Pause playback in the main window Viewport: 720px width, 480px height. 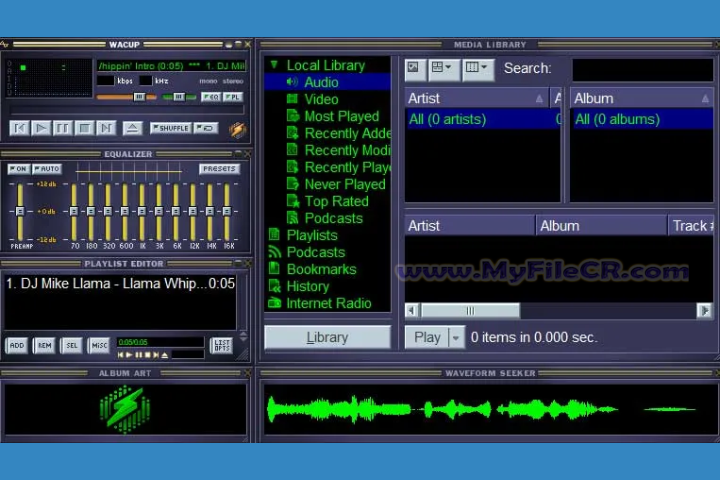62,128
